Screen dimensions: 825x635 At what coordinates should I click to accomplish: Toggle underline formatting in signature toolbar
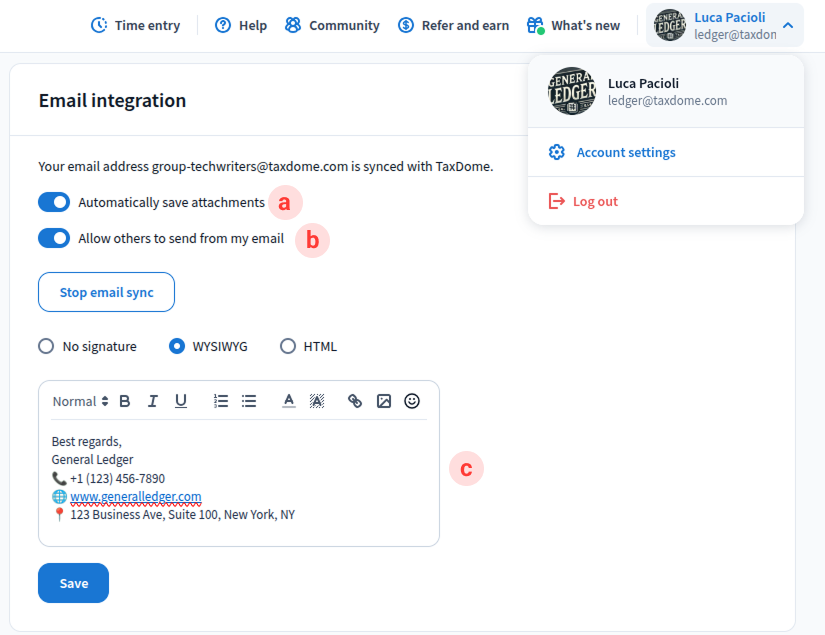coord(181,401)
